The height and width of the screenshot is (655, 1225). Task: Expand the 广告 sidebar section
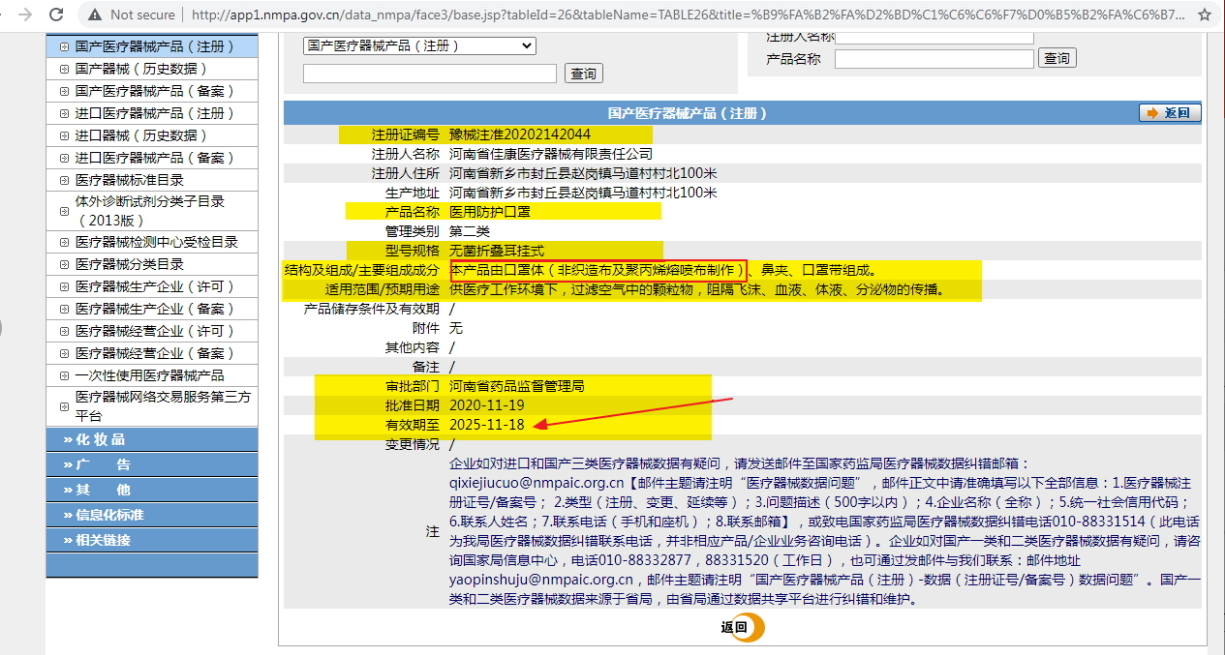(152, 465)
